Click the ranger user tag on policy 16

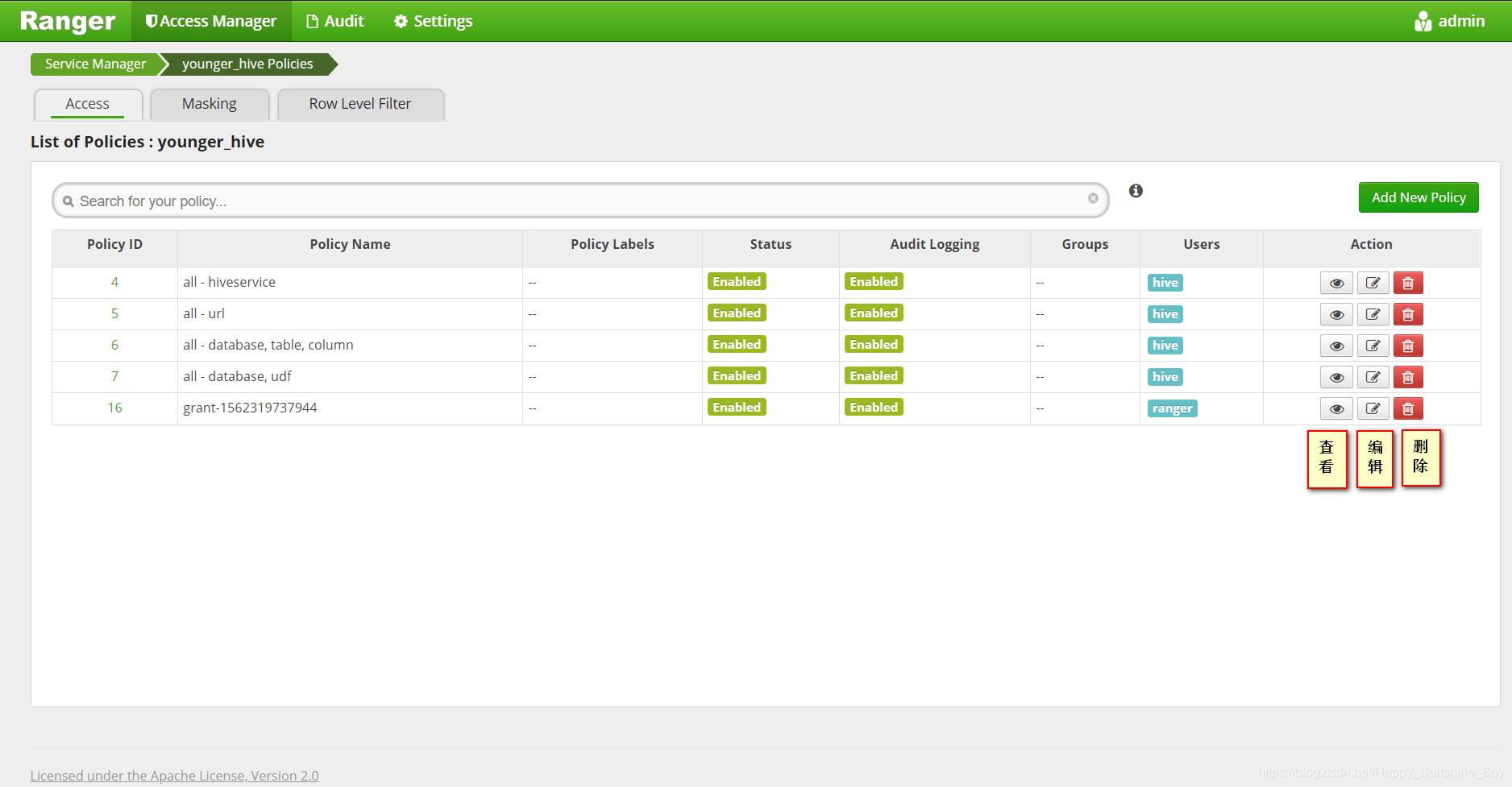tap(1172, 408)
